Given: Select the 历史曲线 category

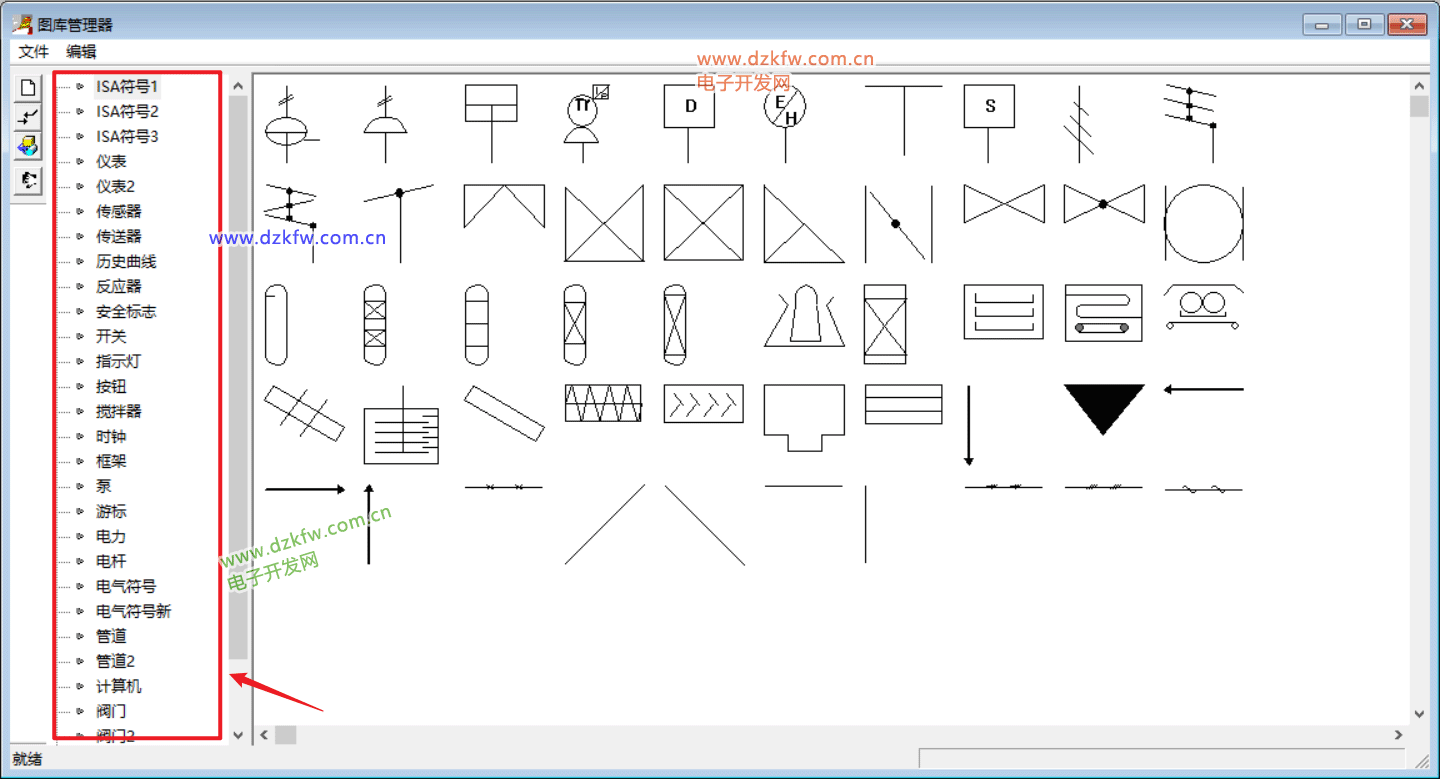Looking at the screenshot, I should click(x=126, y=261).
